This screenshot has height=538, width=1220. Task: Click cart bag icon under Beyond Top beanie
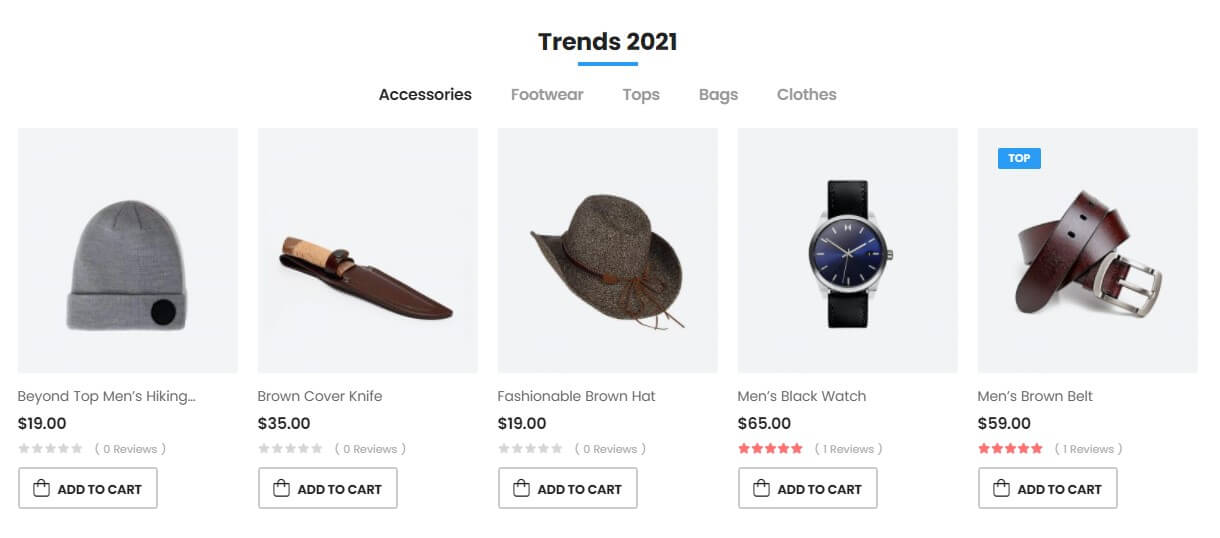tap(41, 489)
